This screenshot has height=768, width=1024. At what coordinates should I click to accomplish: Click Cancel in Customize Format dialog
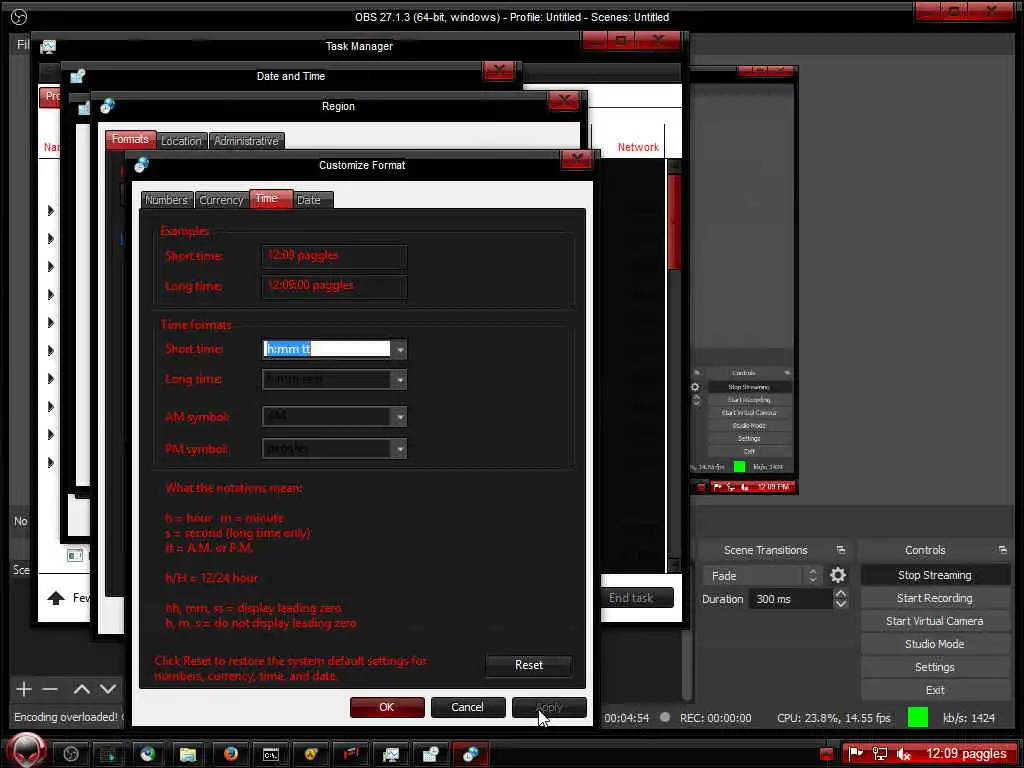pyautogui.click(x=468, y=707)
